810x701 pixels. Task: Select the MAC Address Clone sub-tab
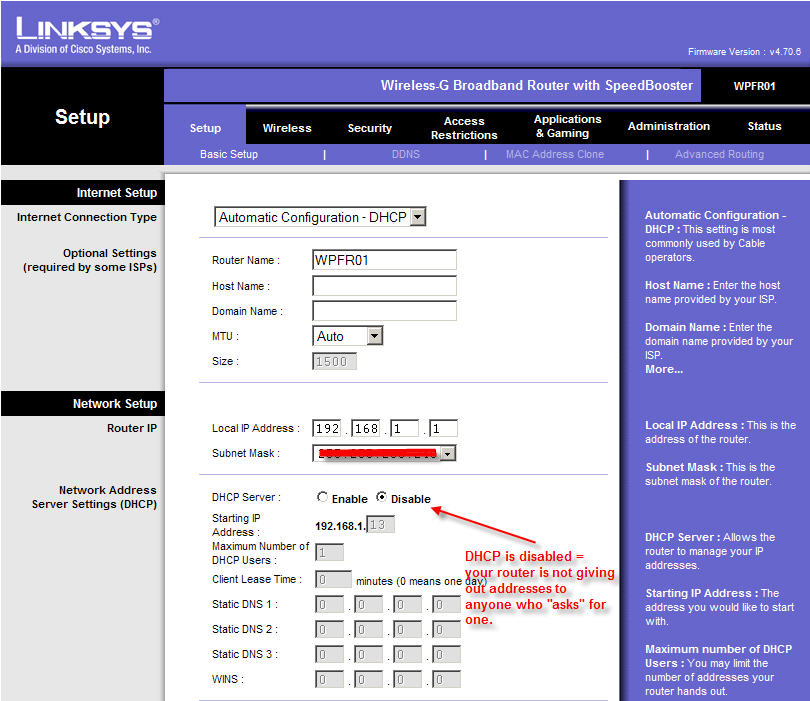point(555,154)
